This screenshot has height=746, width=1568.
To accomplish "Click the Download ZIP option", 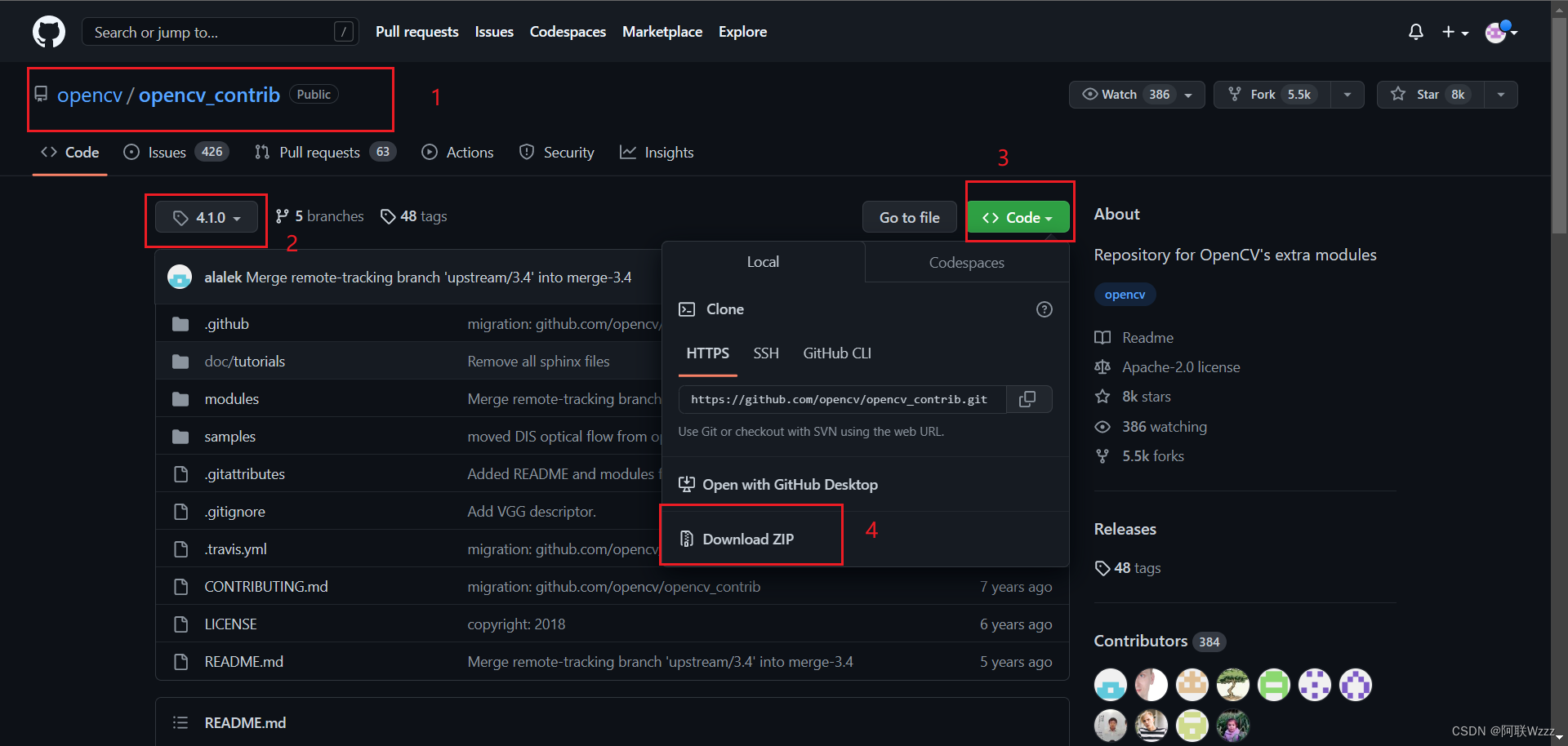I will pos(748,539).
